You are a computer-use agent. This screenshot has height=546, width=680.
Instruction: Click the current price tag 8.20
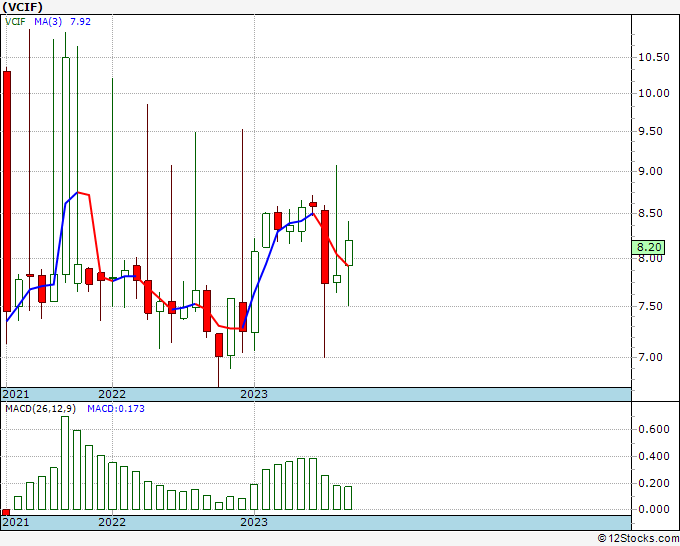pos(648,247)
